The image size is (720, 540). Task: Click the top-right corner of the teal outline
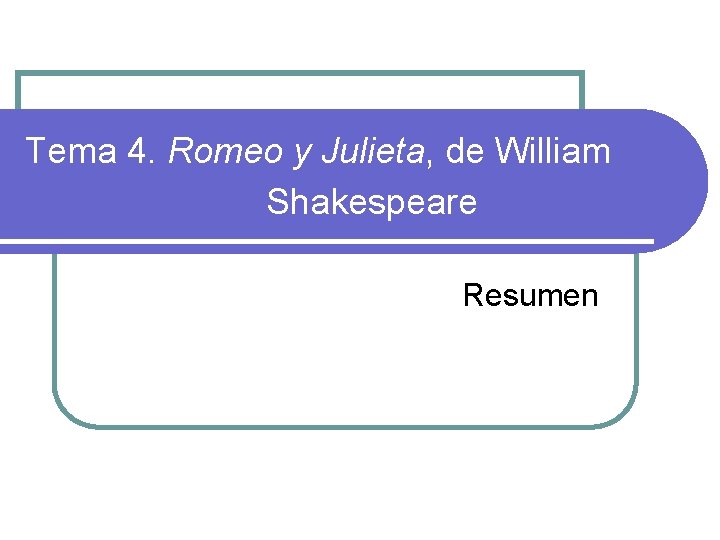click(x=581, y=74)
